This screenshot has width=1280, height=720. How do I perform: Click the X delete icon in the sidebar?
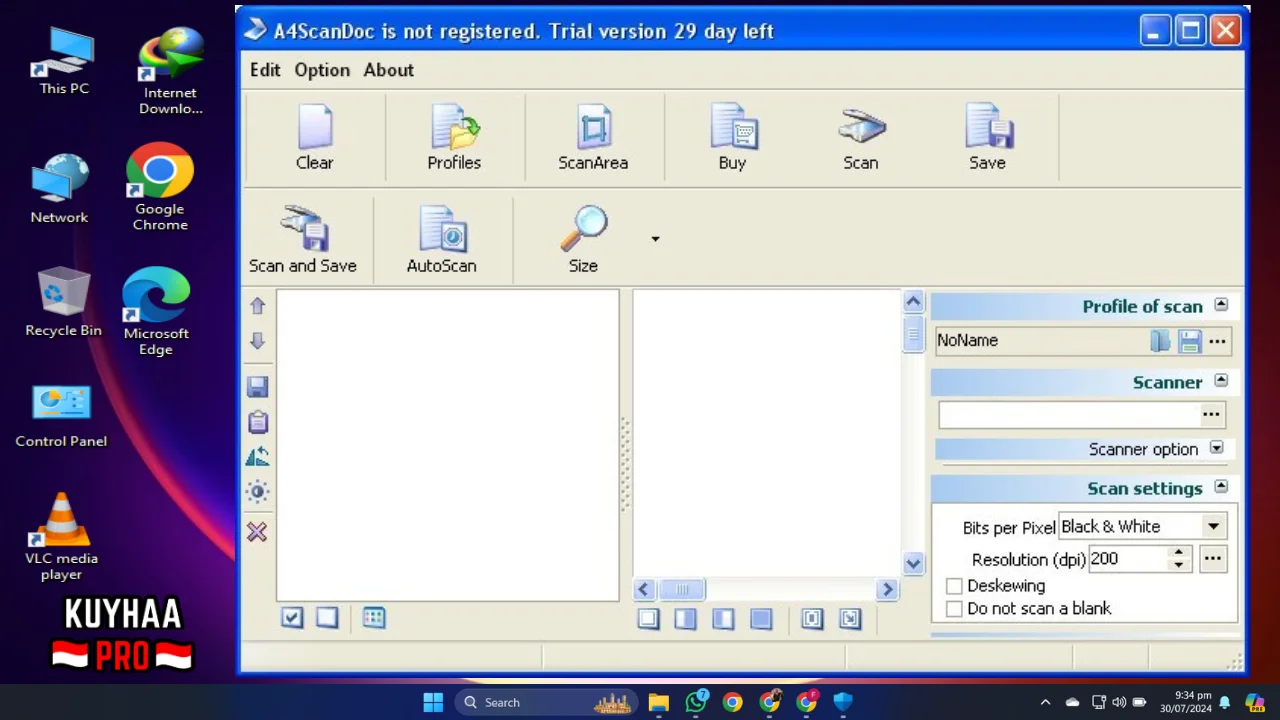pyautogui.click(x=257, y=532)
